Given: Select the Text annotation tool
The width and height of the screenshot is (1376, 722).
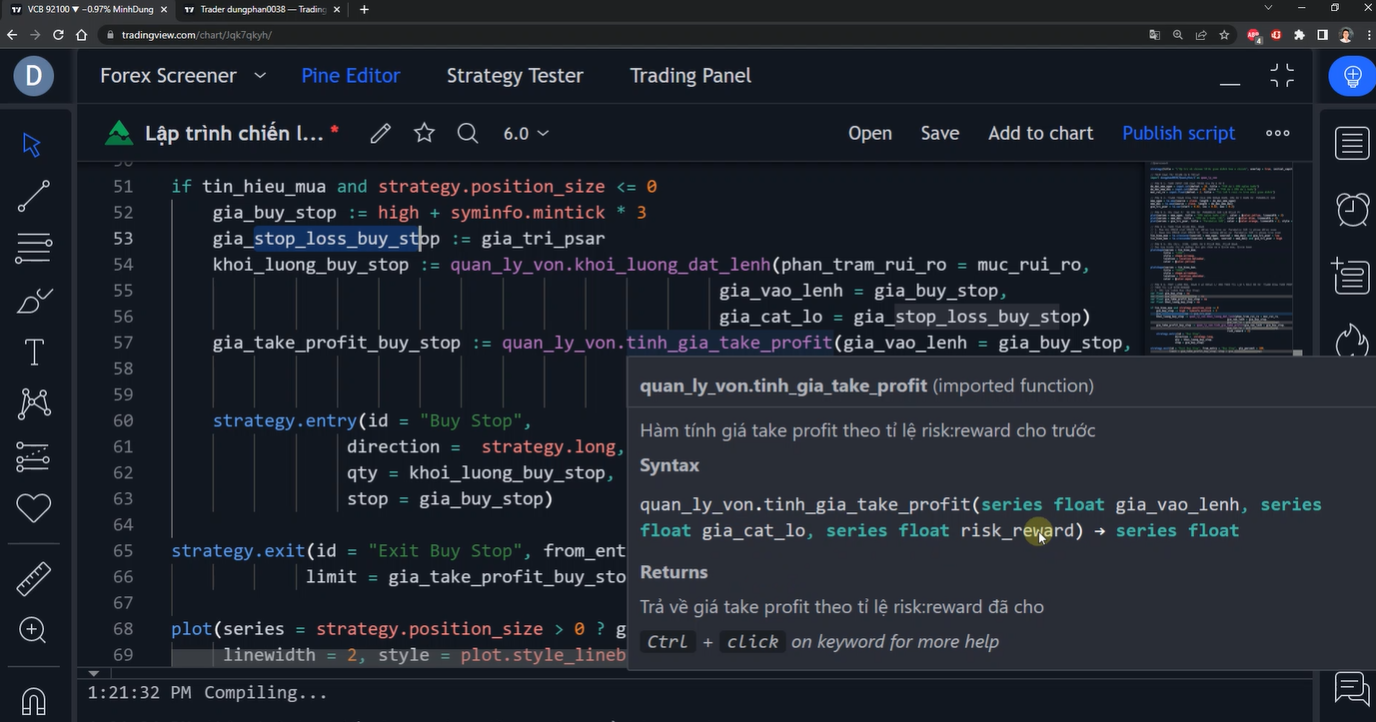Looking at the screenshot, I should (x=33, y=352).
